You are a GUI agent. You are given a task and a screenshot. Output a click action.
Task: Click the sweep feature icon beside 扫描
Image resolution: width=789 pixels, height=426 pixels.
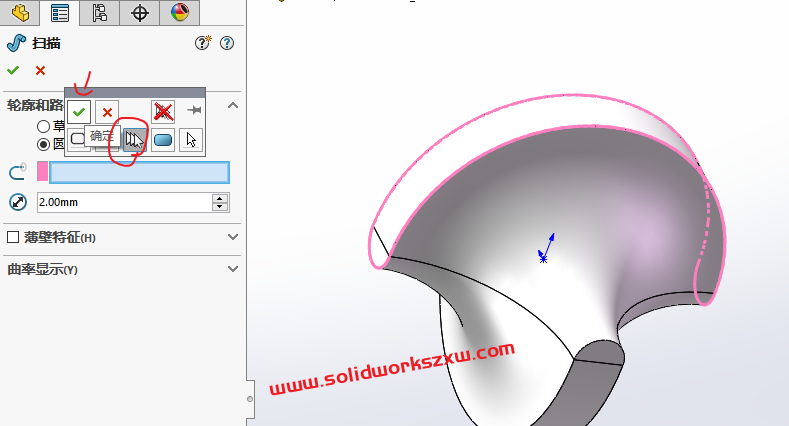pyautogui.click(x=17, y=43)
